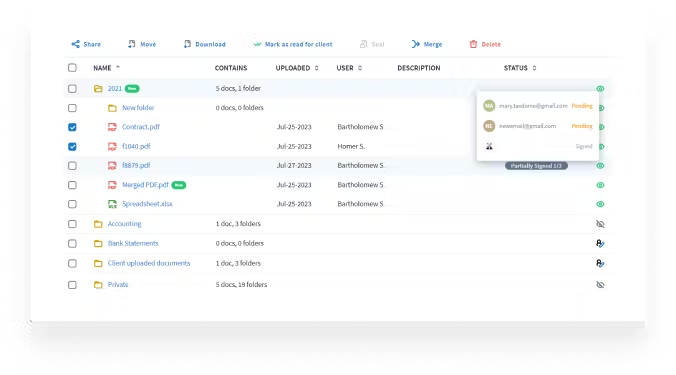The width and height of the screenshot is (676, 375).
Task: Click the DESCRIPTION column header
Action: click(x=419, y=68)
